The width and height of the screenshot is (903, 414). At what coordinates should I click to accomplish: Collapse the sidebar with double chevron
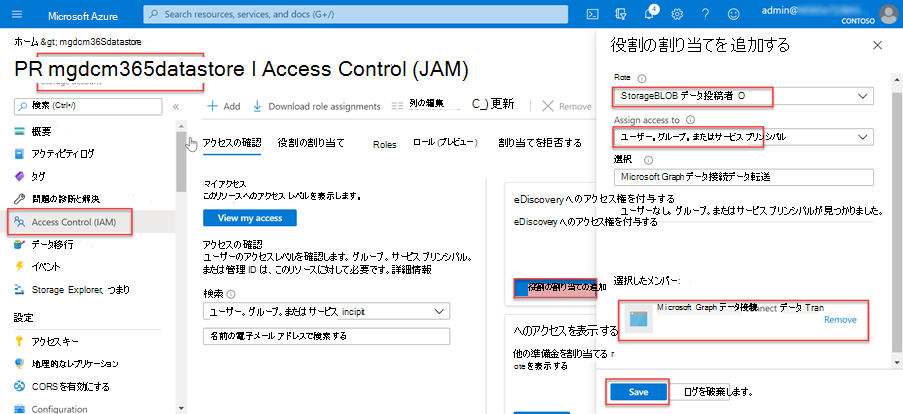point(176,107)
